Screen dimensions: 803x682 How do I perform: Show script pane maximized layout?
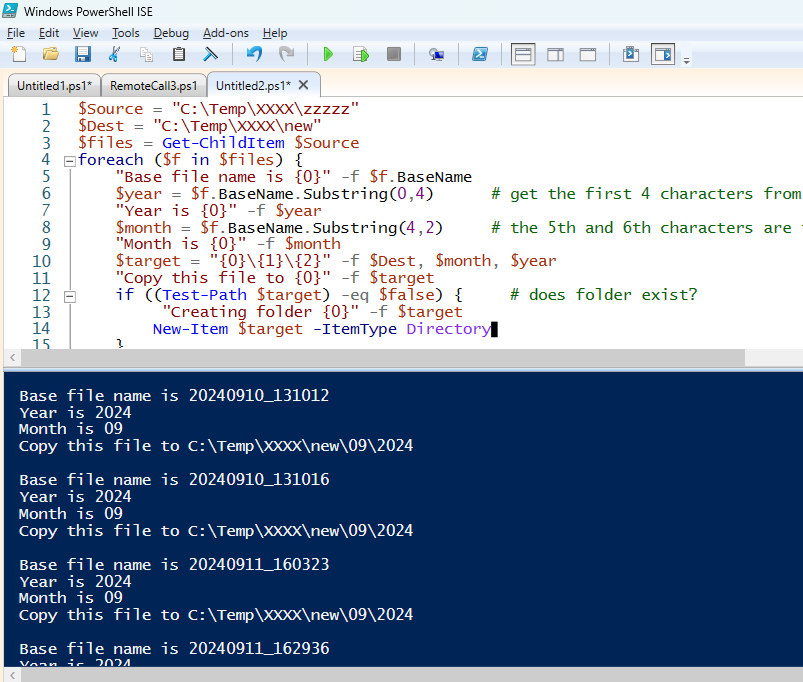(587, 54)
